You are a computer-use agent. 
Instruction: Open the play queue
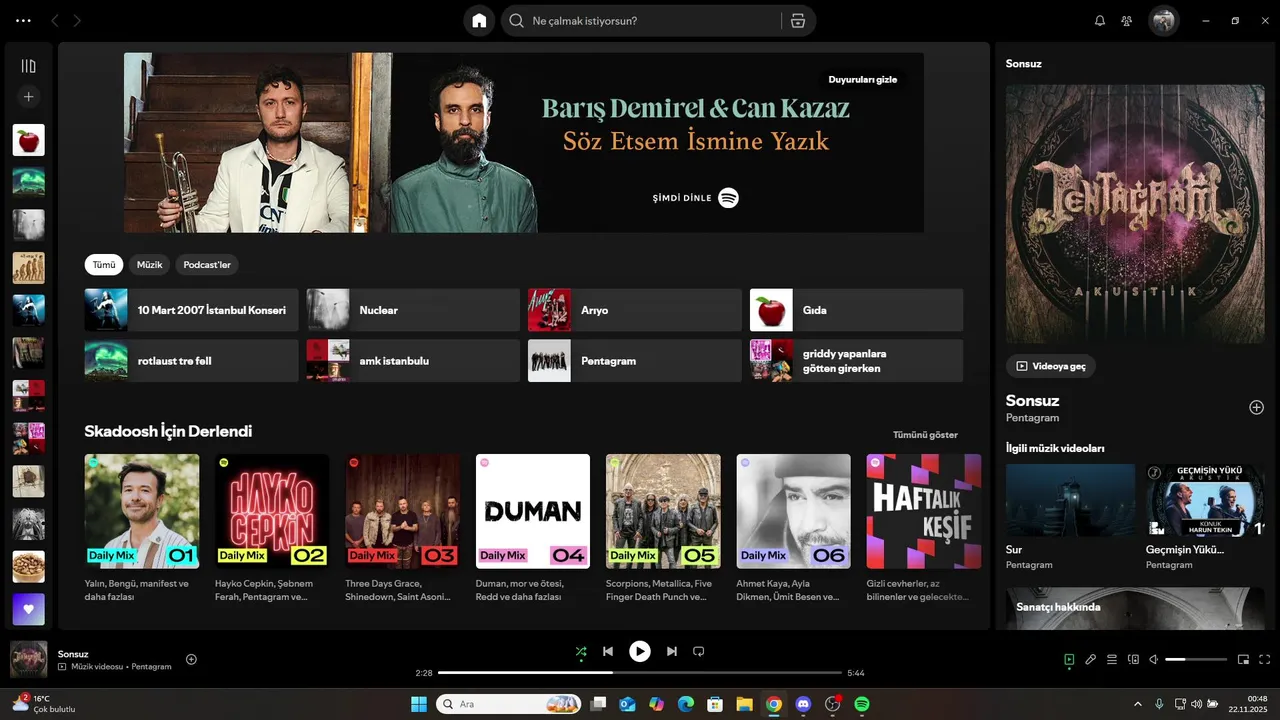1112,659
